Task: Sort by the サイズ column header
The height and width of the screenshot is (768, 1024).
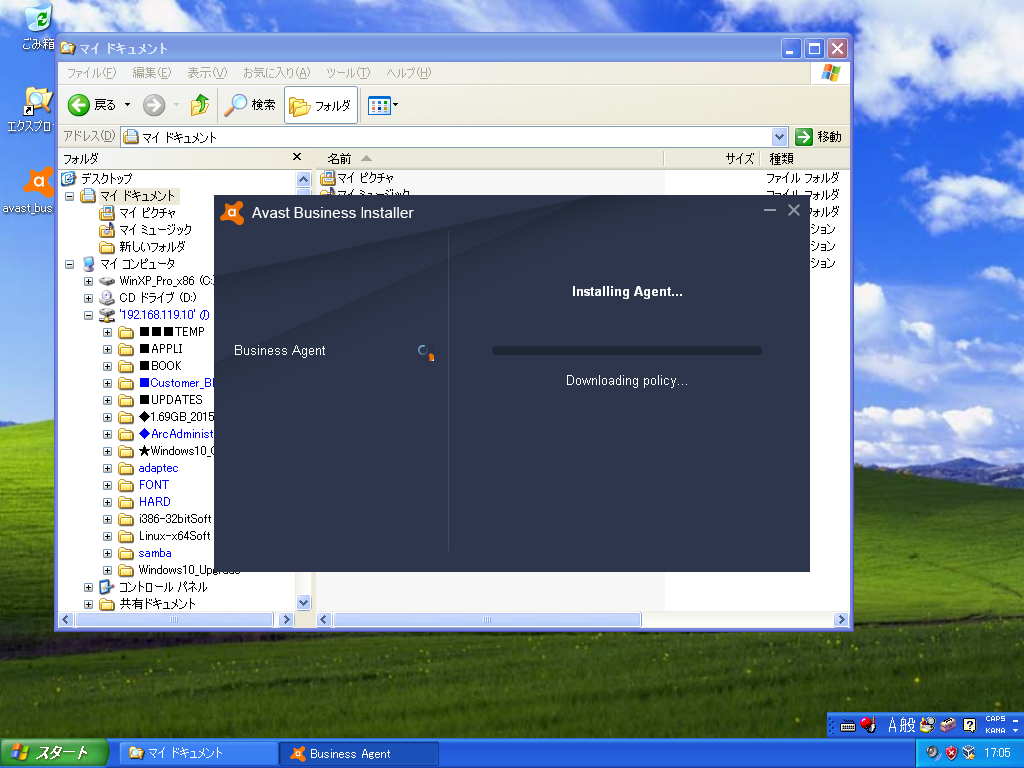Action: click(712, 159)
